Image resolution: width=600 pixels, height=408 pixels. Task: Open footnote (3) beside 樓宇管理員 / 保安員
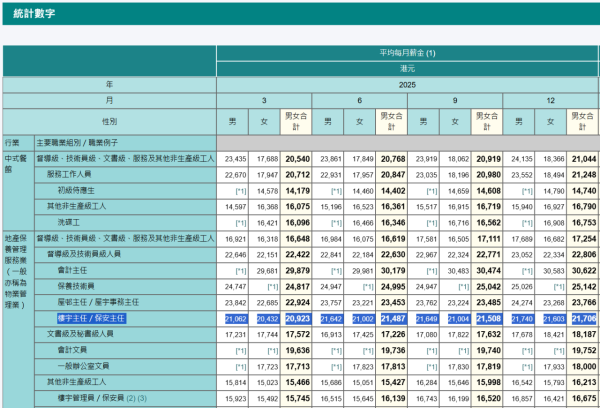click(142, 398)
